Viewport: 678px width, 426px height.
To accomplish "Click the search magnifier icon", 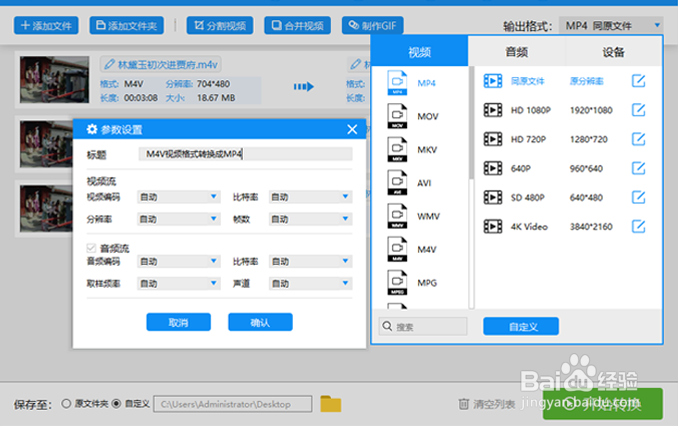I will click(387, 326).
